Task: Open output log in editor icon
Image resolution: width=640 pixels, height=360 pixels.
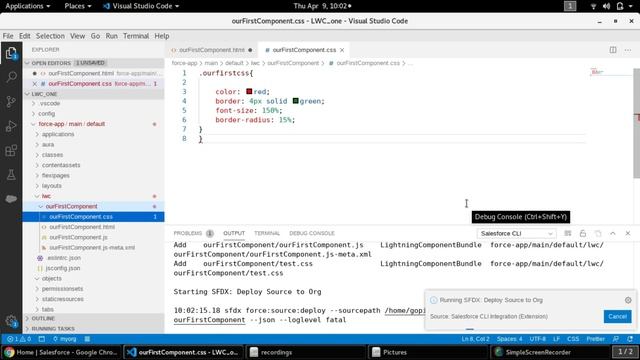Action: tap(598, 233)
